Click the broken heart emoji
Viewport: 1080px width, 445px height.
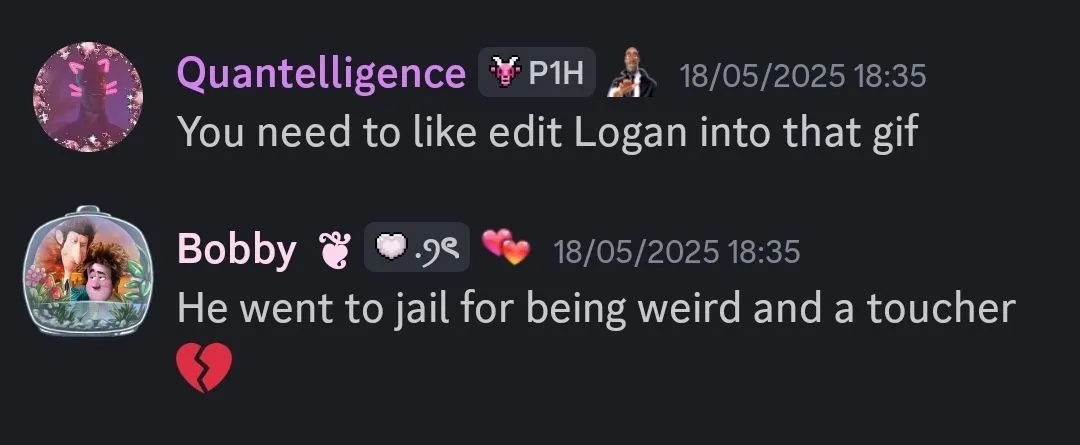(205, 367)
